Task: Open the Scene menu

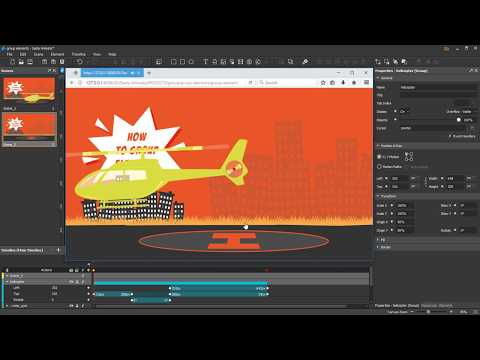Action: [38, 54]
